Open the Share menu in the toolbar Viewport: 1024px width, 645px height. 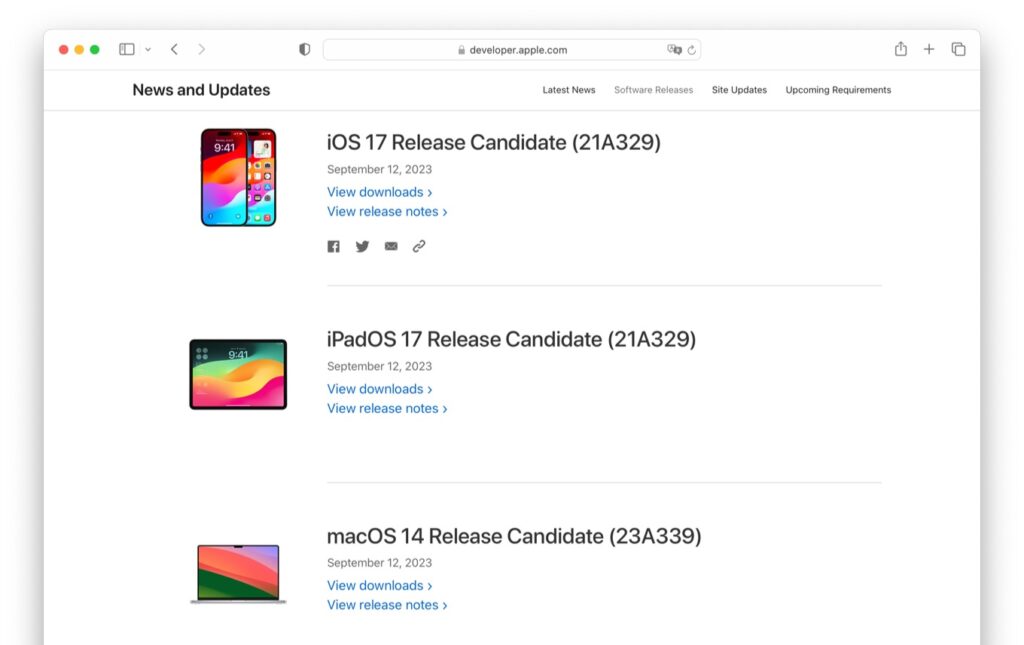pyautogui.click(x=900, y=49)
